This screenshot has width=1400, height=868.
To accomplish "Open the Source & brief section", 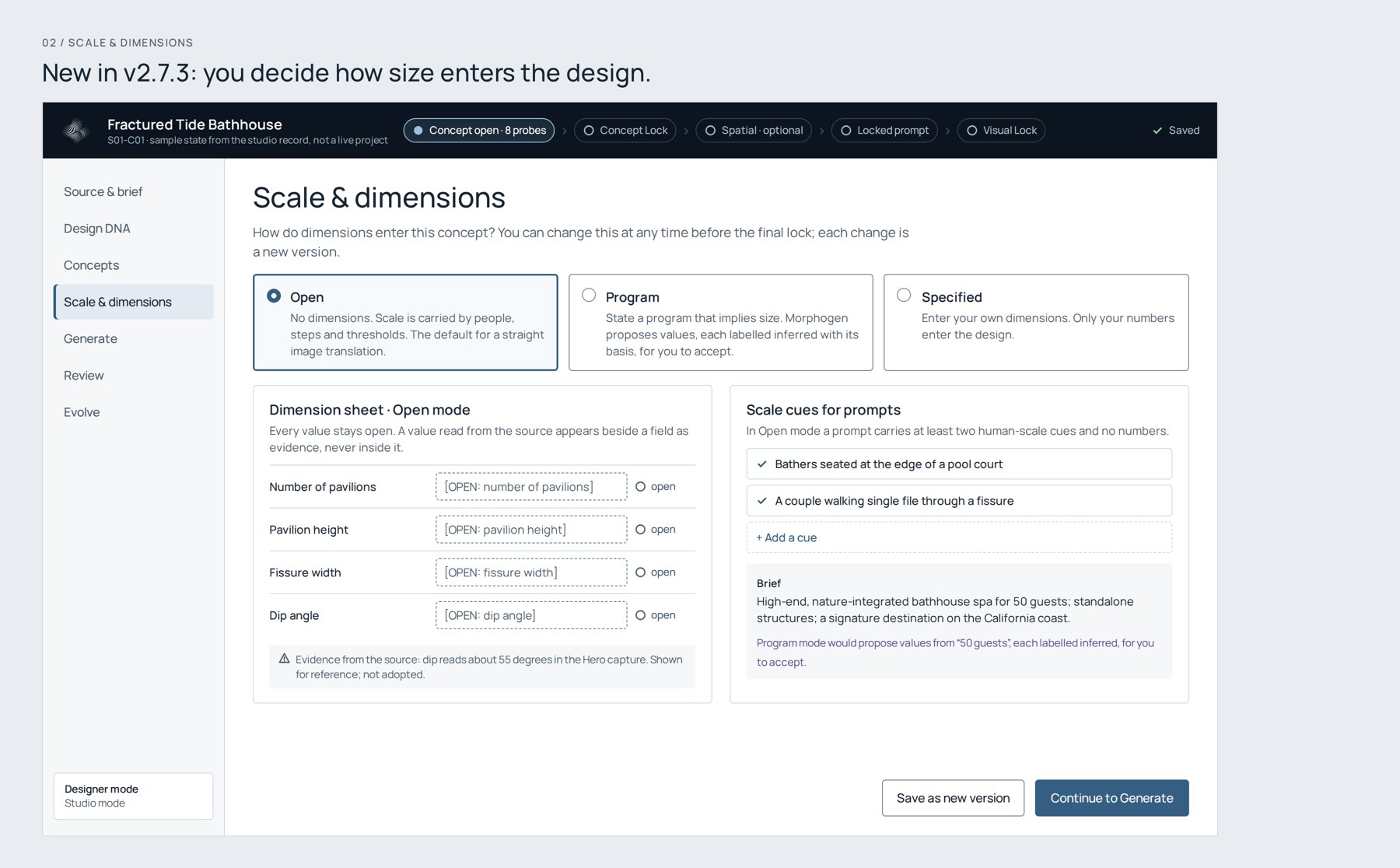I will pyautogui.click(x=133, y=191).
